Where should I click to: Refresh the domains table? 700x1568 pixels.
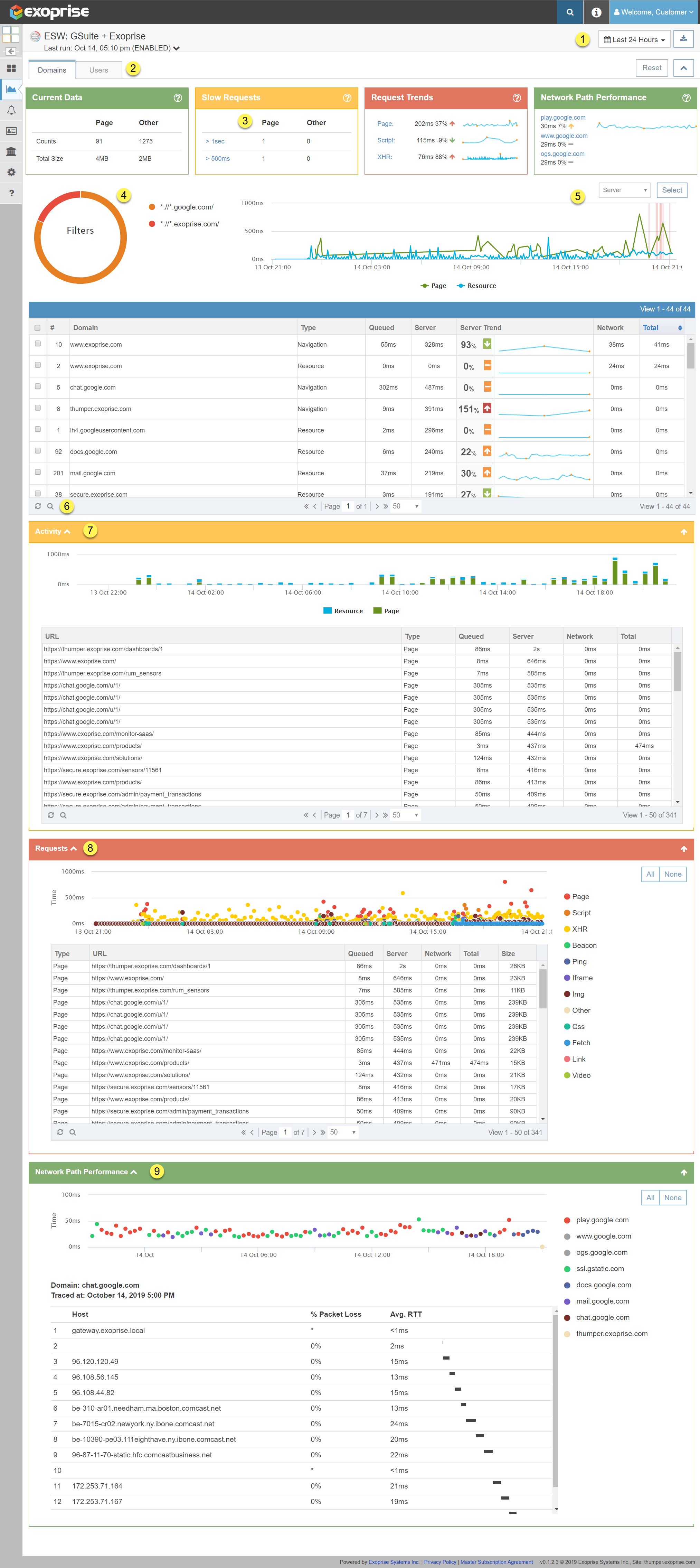38,506
